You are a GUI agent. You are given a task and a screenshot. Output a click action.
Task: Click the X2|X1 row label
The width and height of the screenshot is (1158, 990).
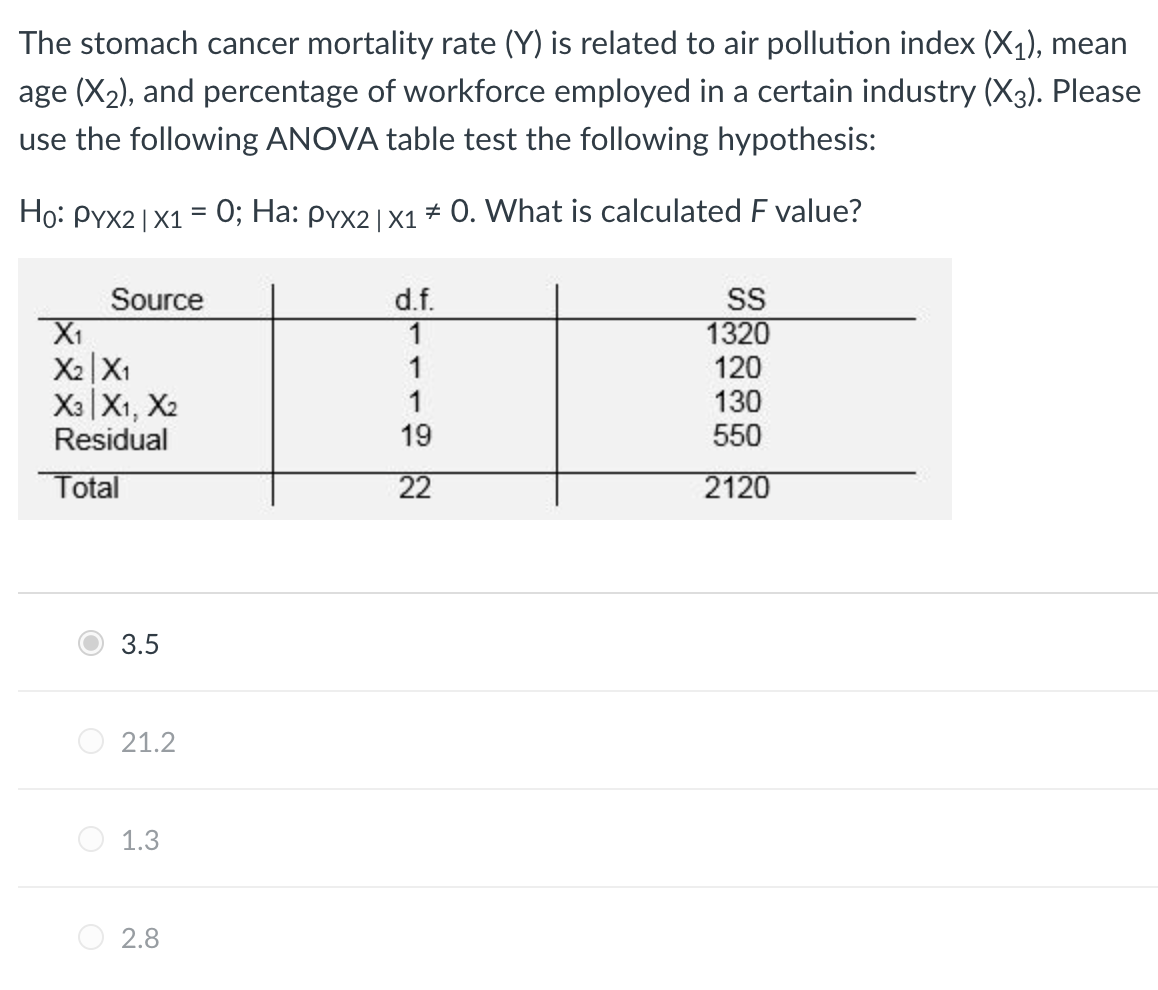[92, 368]
